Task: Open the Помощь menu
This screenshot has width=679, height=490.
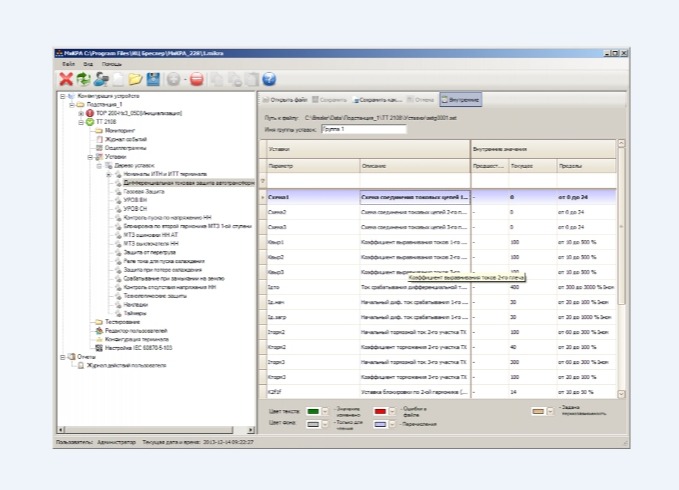Action: click(111, 64)
